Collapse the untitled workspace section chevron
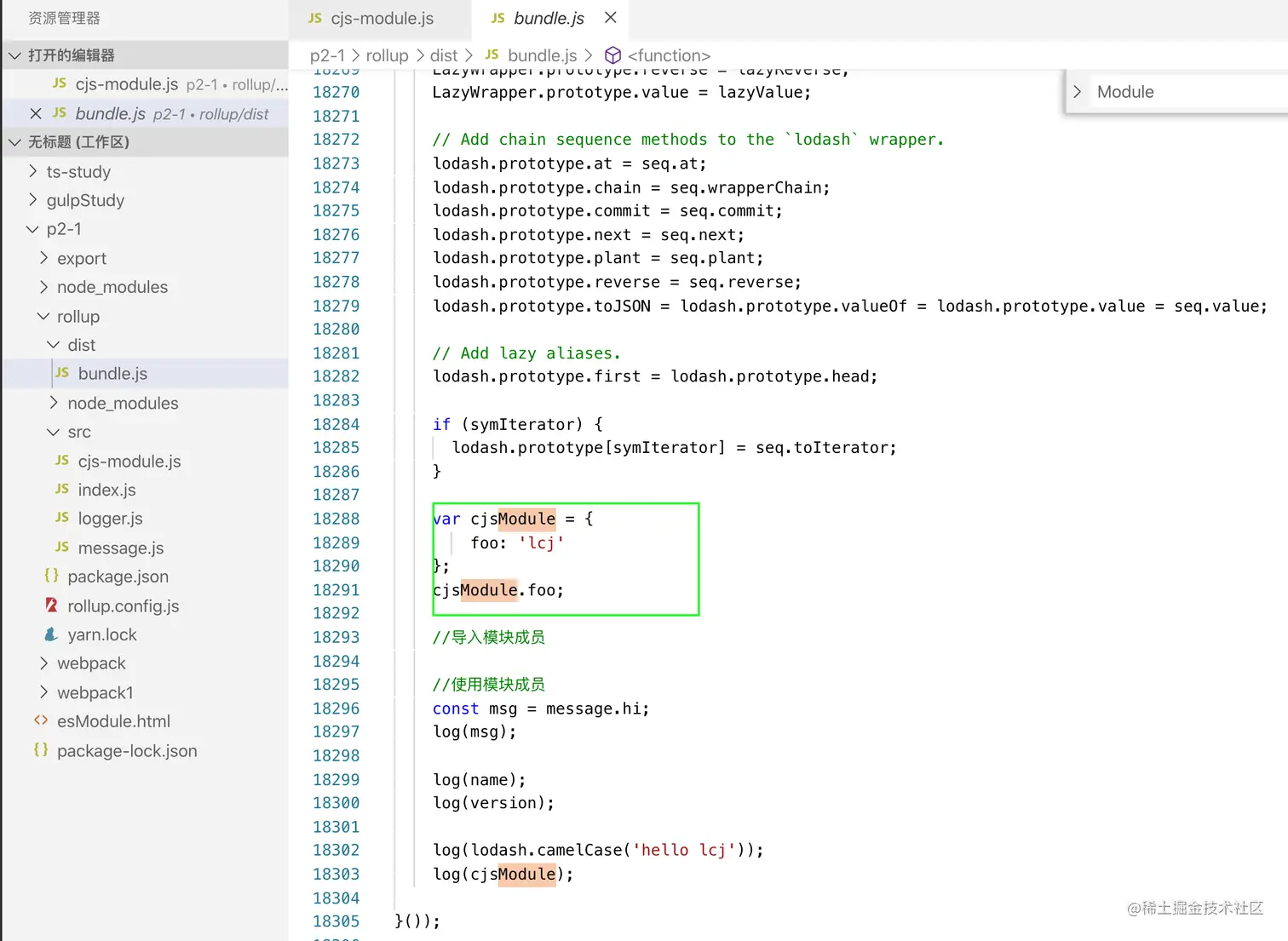 point(14,142)
